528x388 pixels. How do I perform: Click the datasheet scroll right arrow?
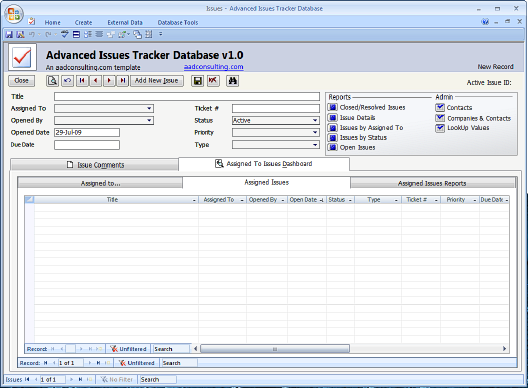504,349
